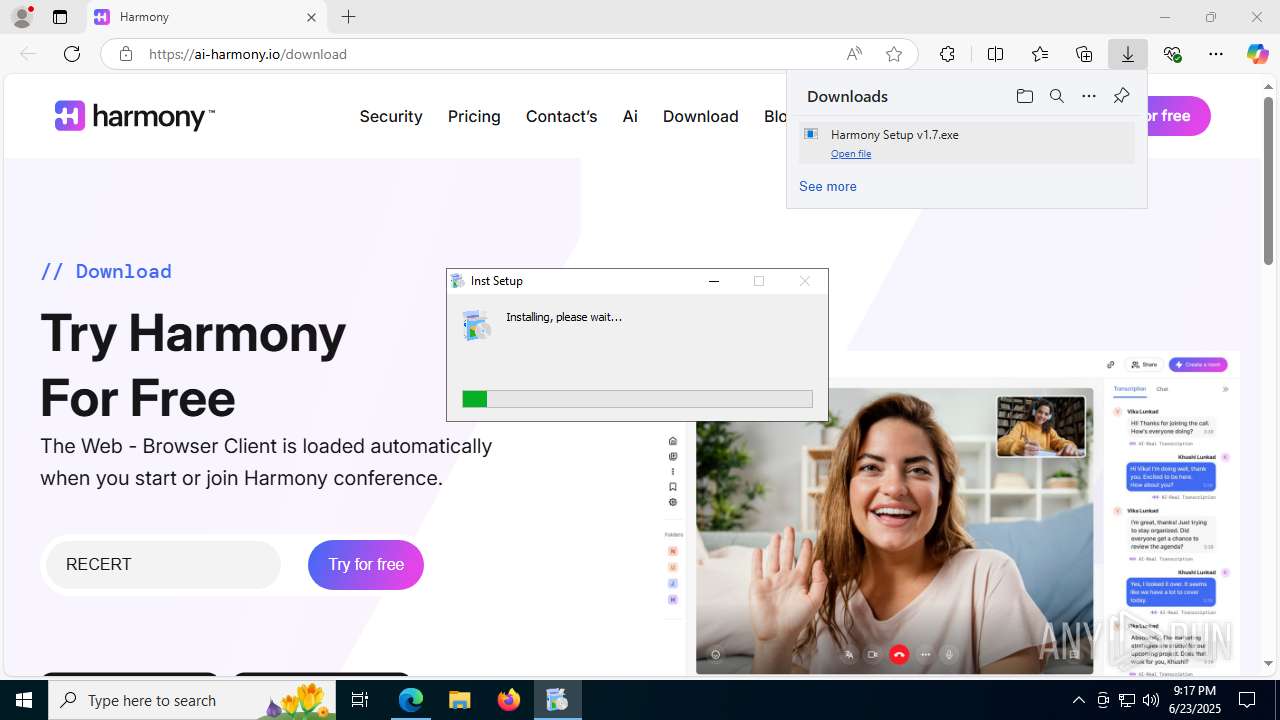This screenshot has width=1280, height=720.
Task: Open the Contact's menu item
Action: (561, 116)
